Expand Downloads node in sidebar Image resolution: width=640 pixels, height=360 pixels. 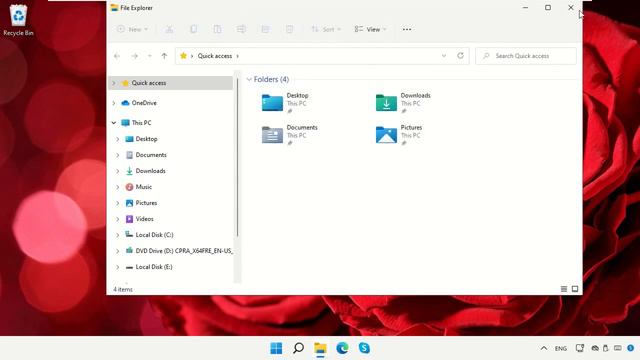[x=118, y=171]
